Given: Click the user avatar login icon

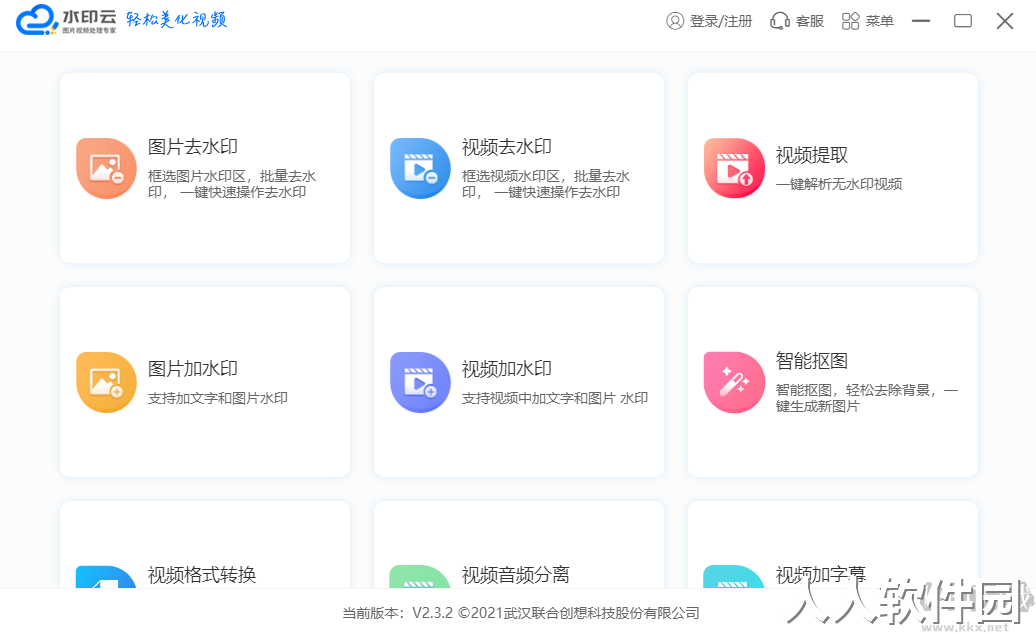Looking at the screenshot, I should click(675, 21).
